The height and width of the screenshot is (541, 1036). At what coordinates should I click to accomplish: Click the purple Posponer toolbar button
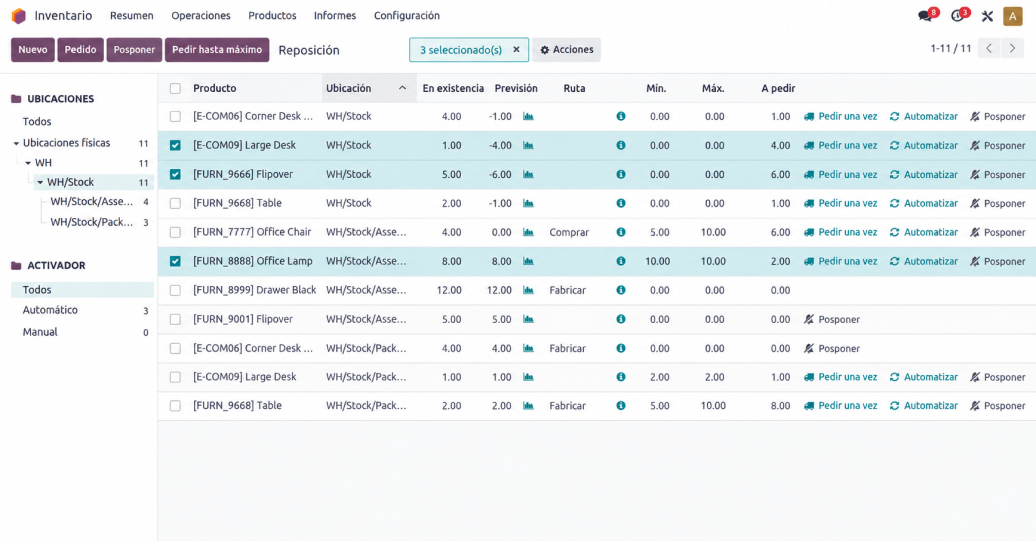click(x=134, y=50)
